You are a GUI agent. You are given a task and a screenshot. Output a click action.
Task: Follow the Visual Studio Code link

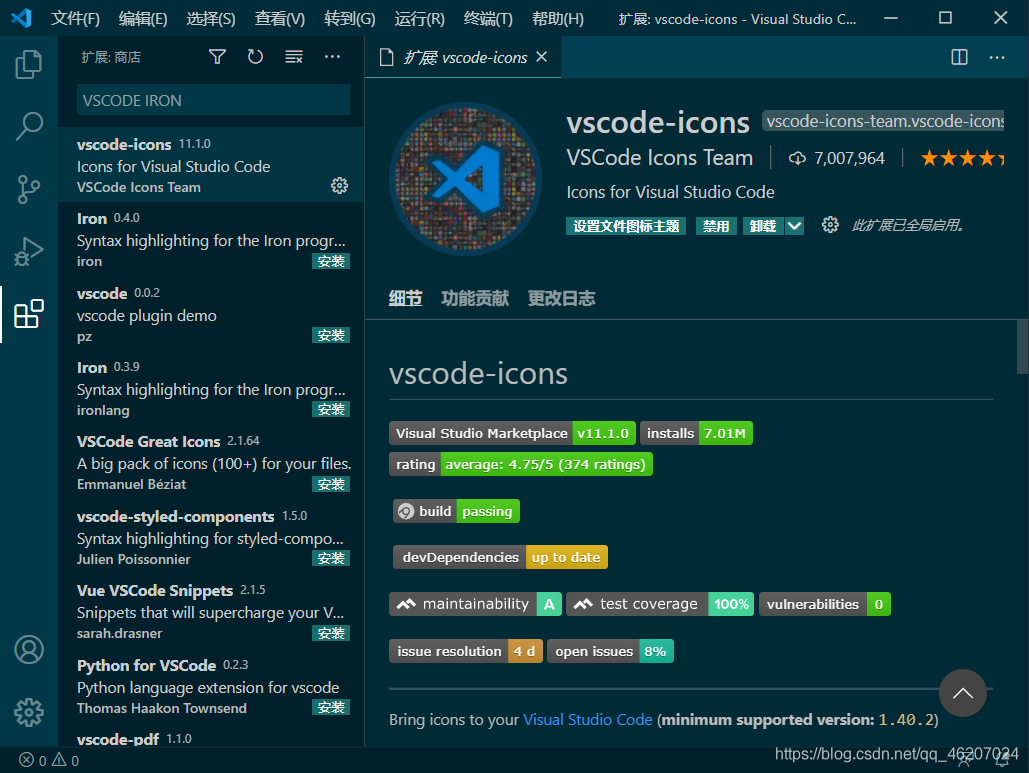click(587, 720)
